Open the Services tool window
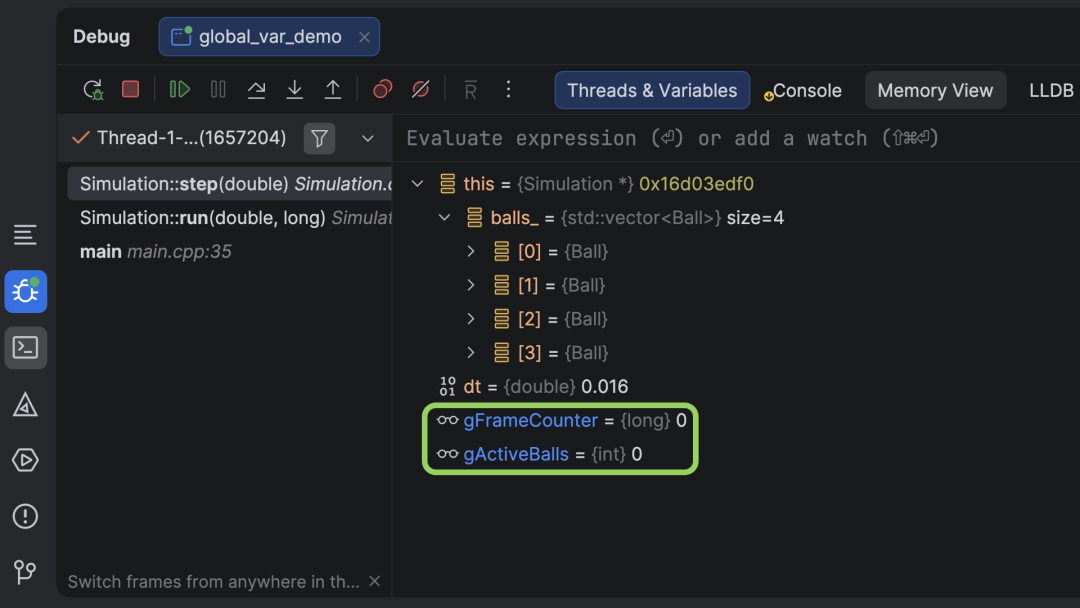Image resolution: width=1080 pixels, height=608 pixels. pos(25,460)
